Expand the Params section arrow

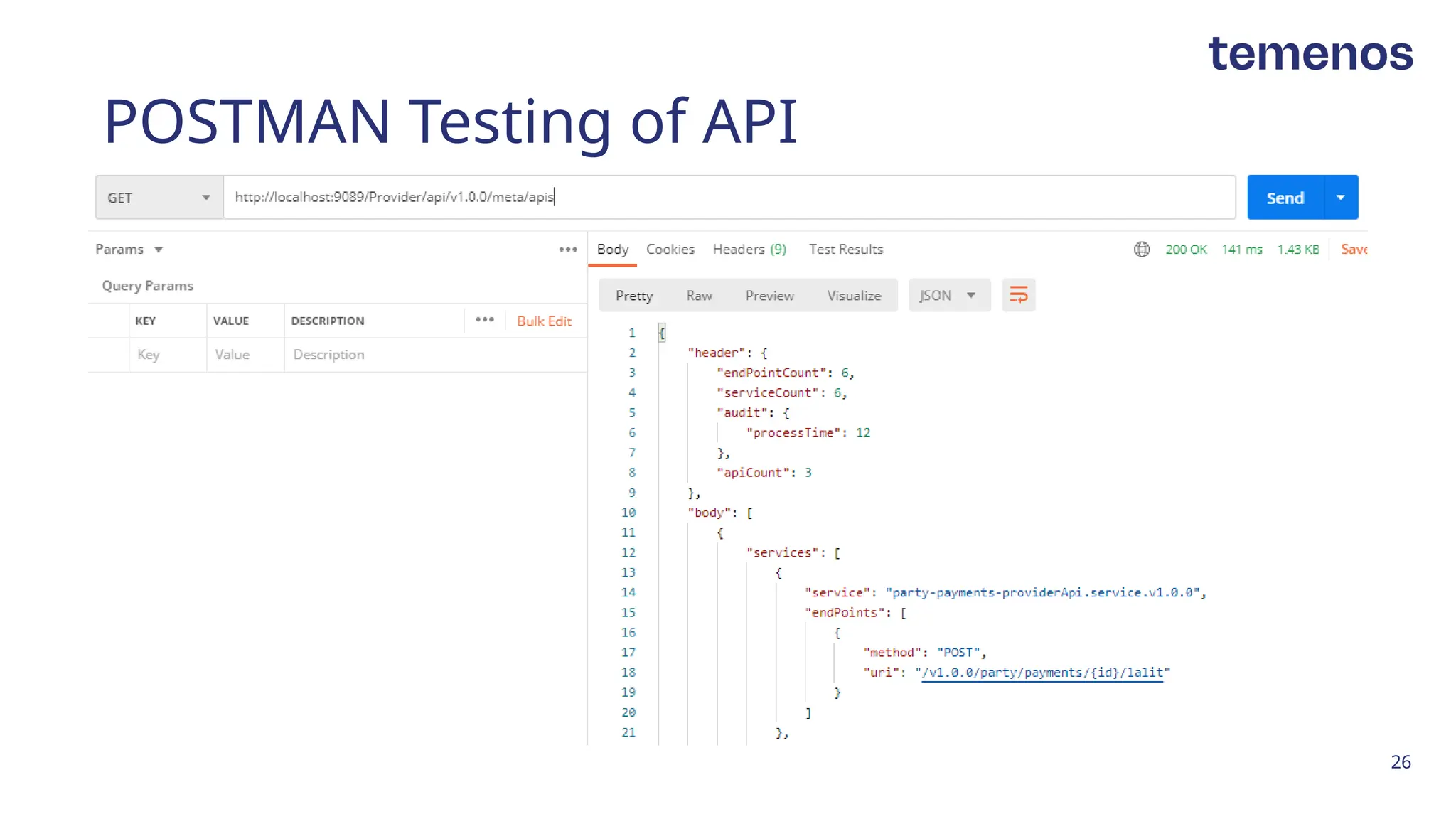pyautogui.click(x=159, y=250)
